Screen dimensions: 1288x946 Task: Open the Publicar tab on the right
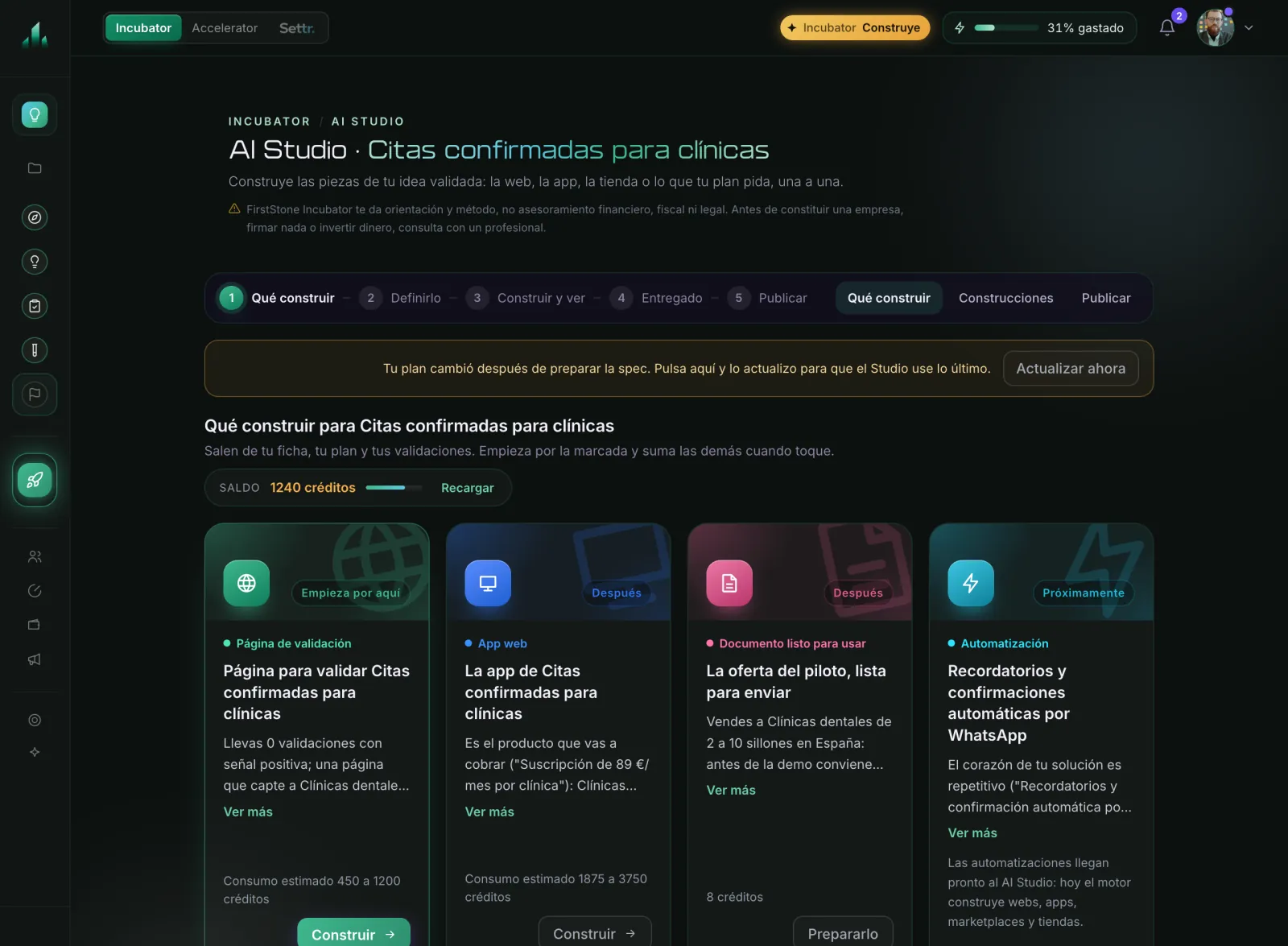(x=1106, y=298)
